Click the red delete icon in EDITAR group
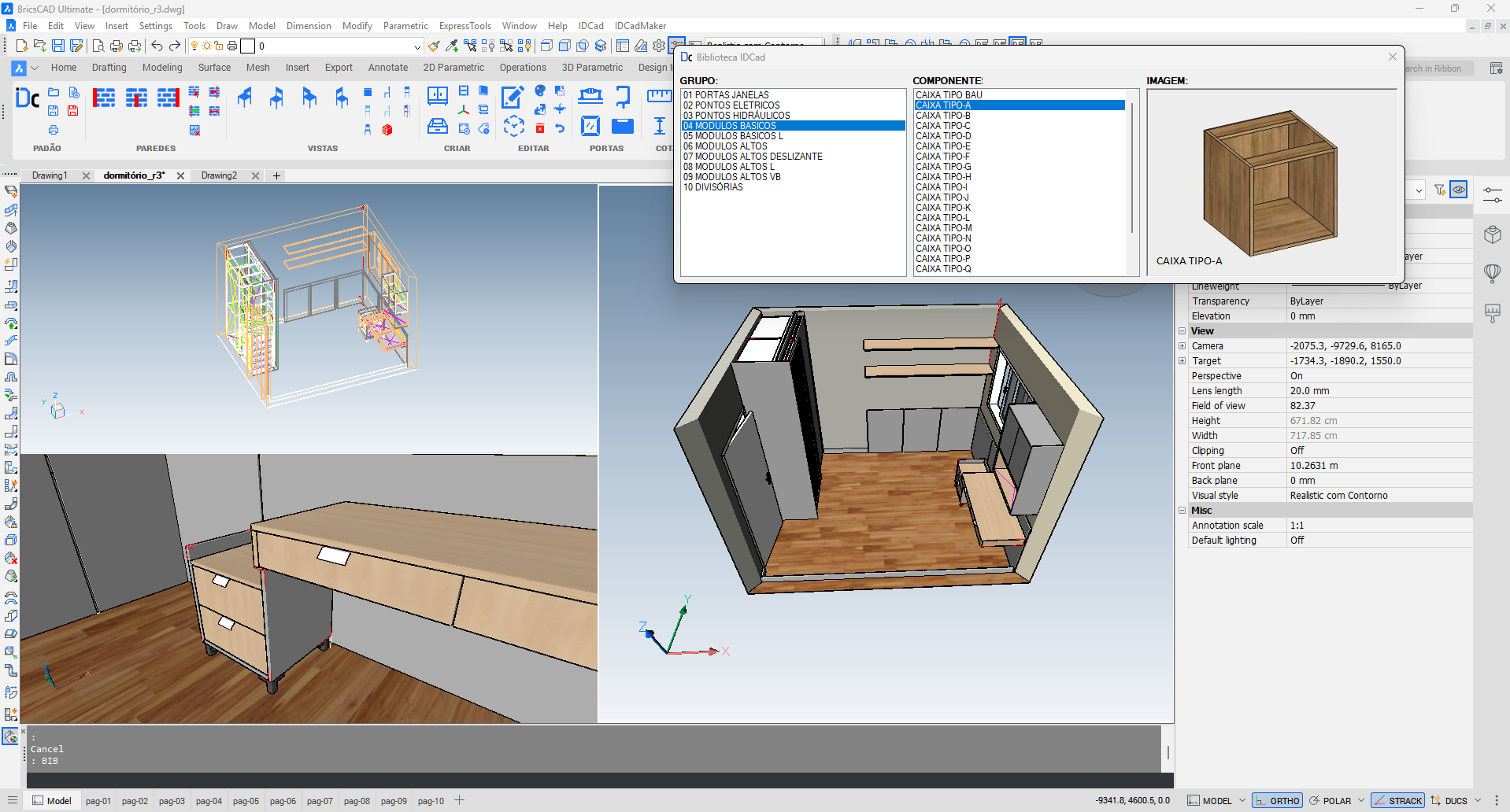 point(540,128)
